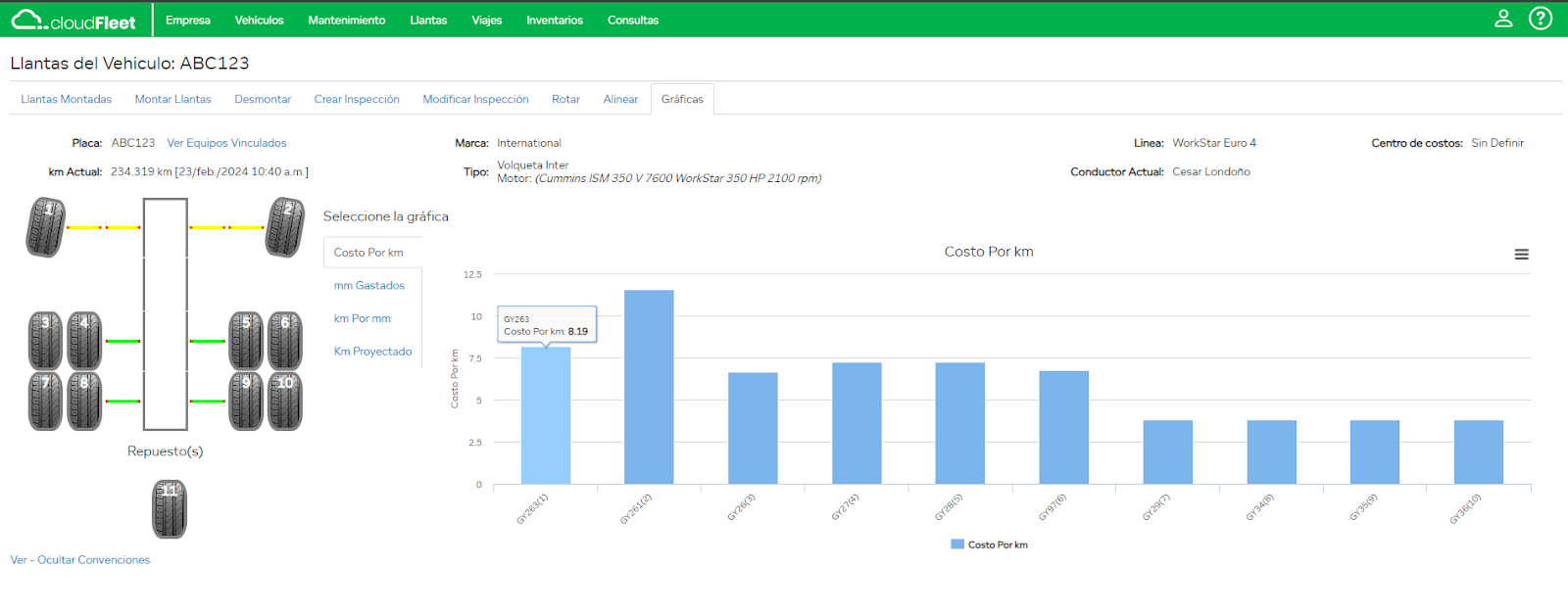Open the chart hamburger menu icon
The width and height of the screenshot is (1568, 614).
[x=1521, y=255]
